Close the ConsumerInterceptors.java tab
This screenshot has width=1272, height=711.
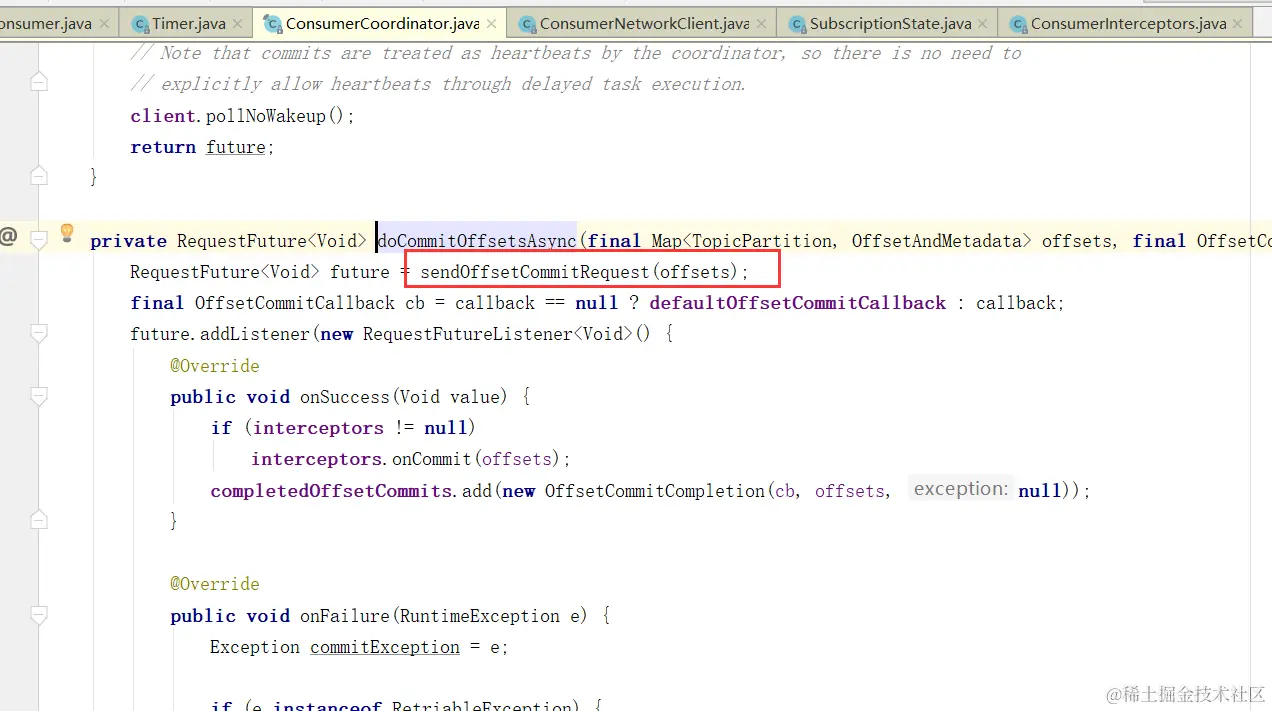coord(1238,23)
